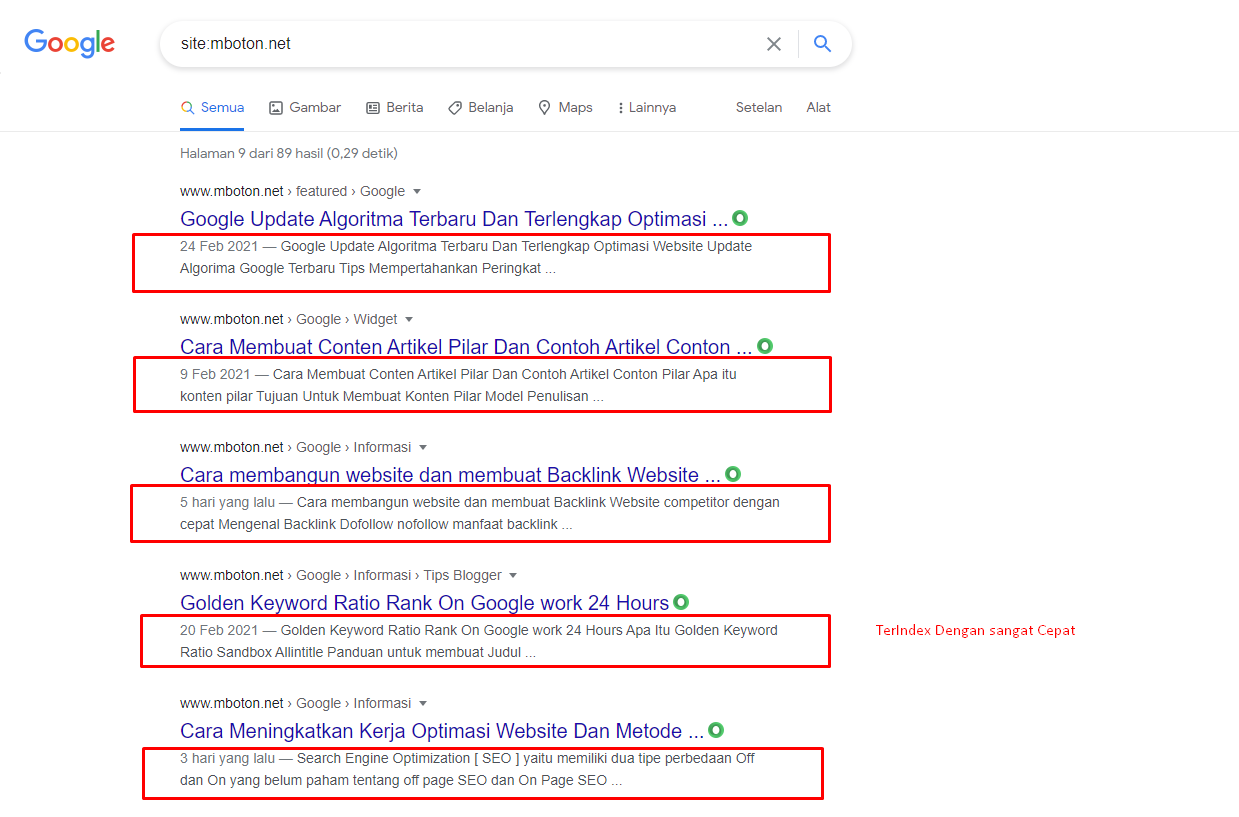Open Golden Keyword Ratio Rank result link

click(424, 603)
